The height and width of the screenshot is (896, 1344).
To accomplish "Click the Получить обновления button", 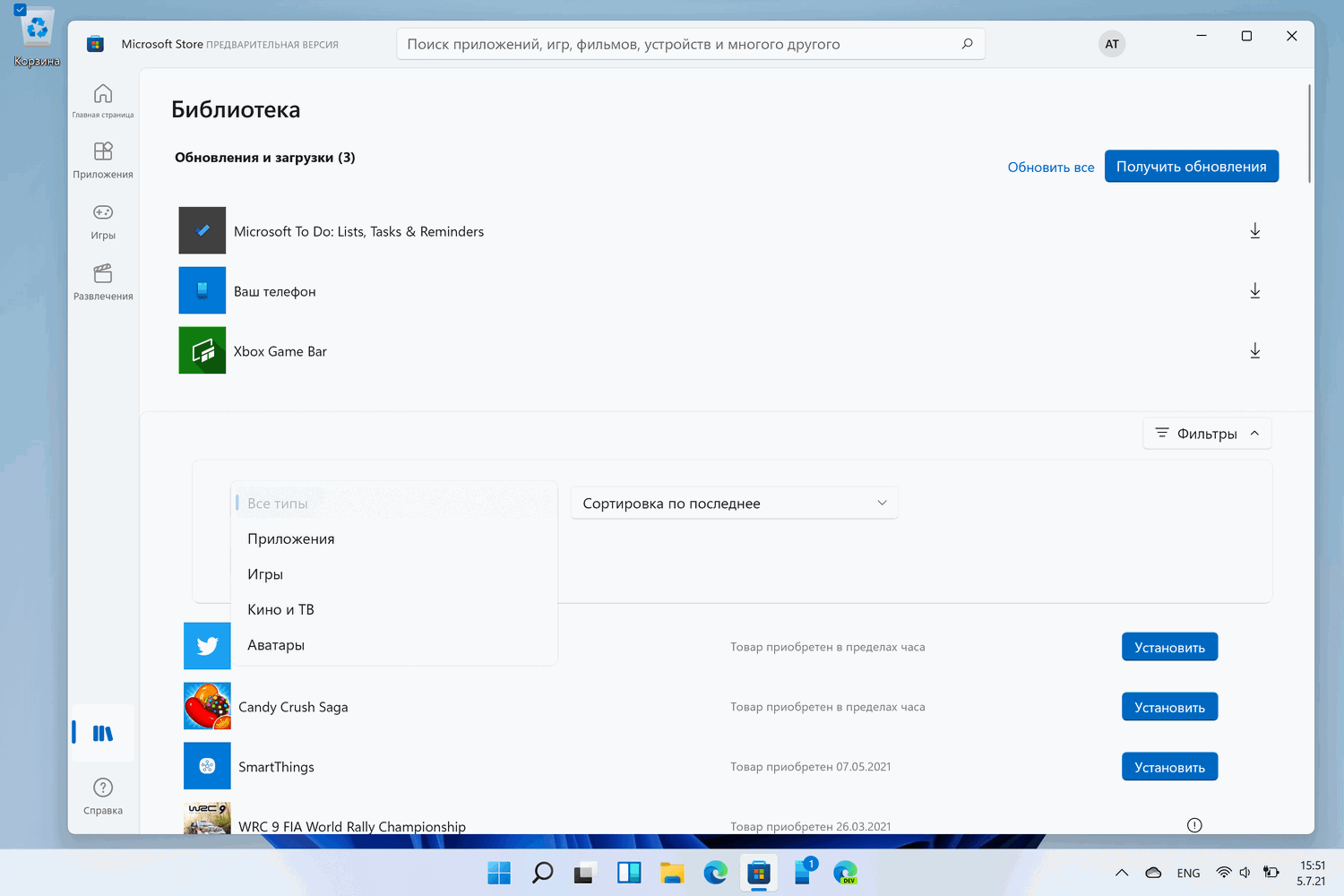I will pyautogui.click(x=1192, y=167).
